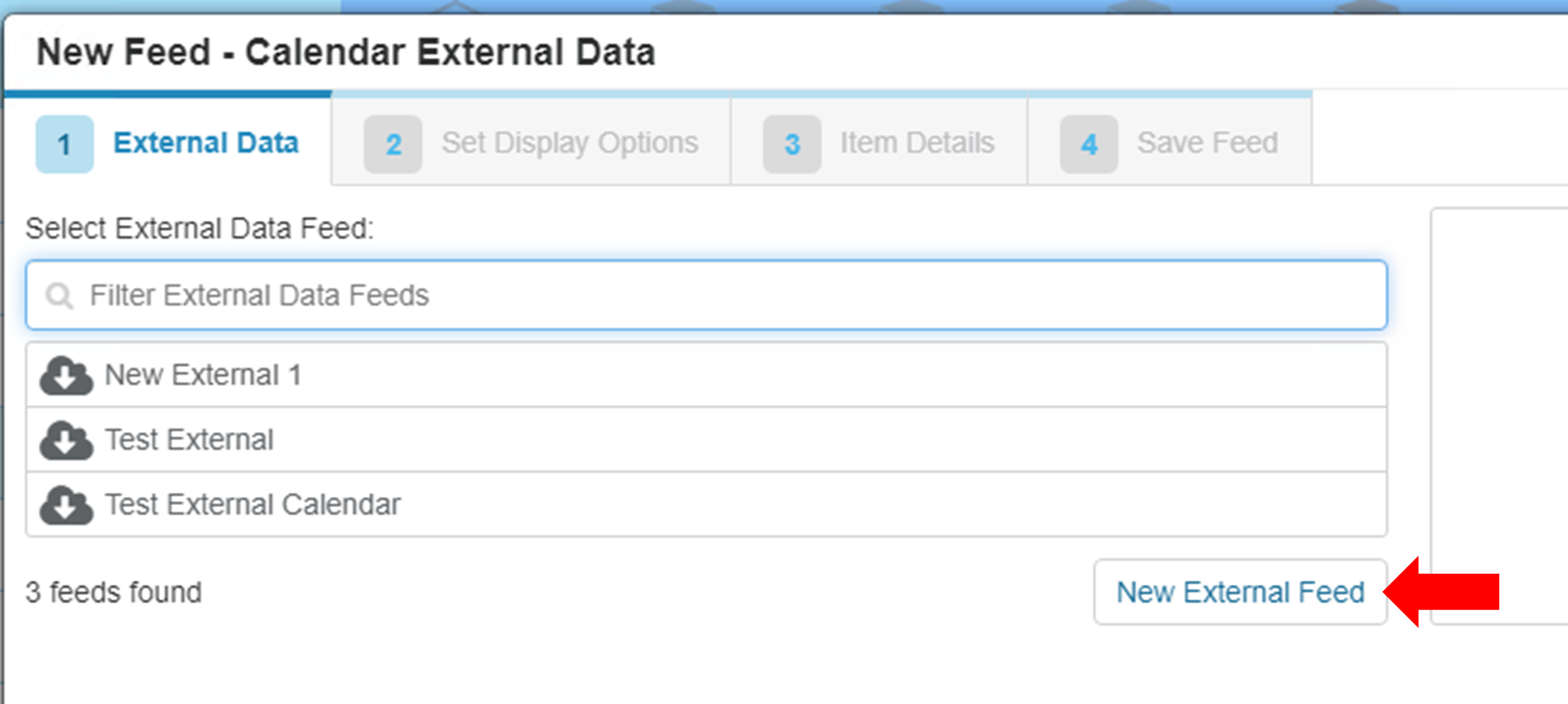Click the step 1 number badge
This screenshot has width=1568, height=704.
[x=64, y=143]
